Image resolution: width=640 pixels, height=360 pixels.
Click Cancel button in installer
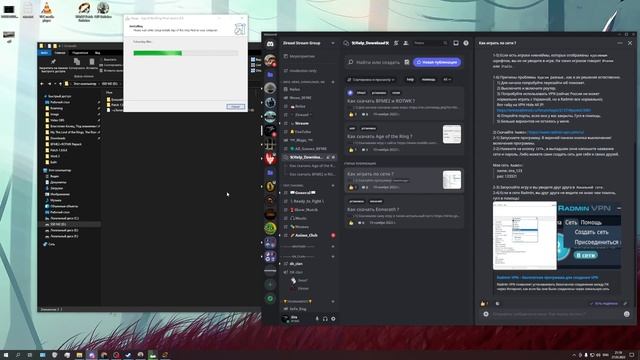pyautogui.click(x=236, y=107)
